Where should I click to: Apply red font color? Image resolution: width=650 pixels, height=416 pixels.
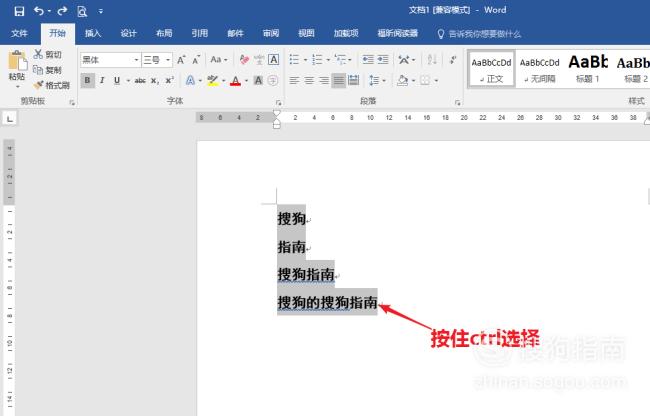click(235, 80)
